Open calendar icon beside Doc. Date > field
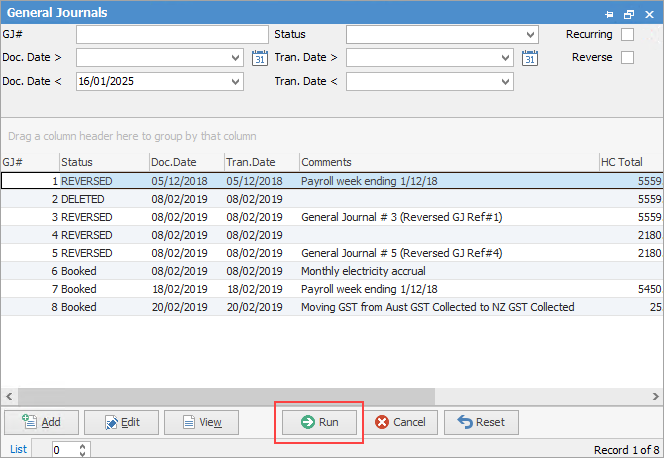664x458 pixels. tap(260, 58)
